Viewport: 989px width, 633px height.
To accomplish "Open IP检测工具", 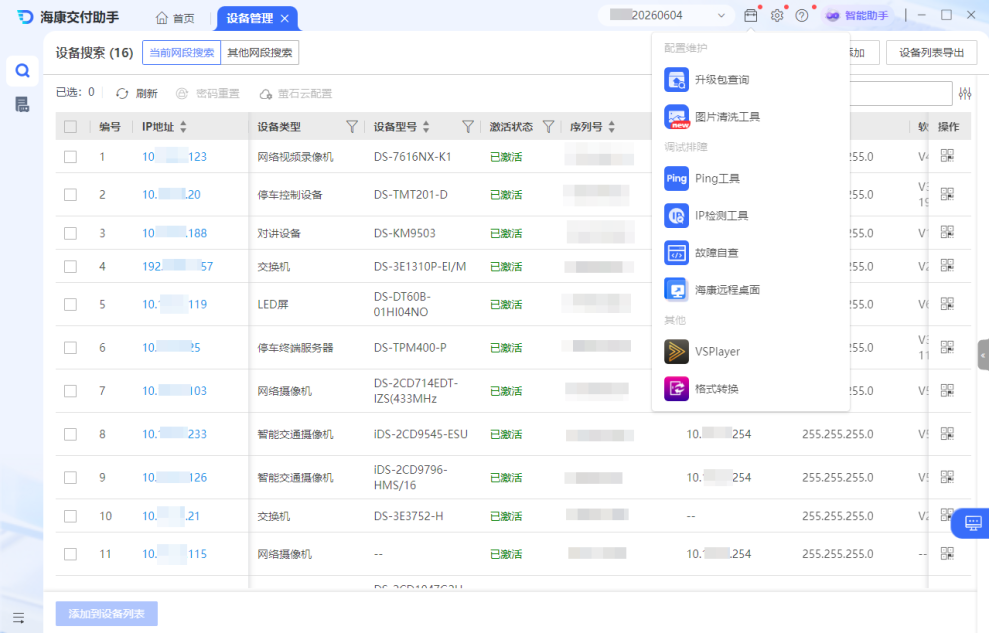I will 706,216.
